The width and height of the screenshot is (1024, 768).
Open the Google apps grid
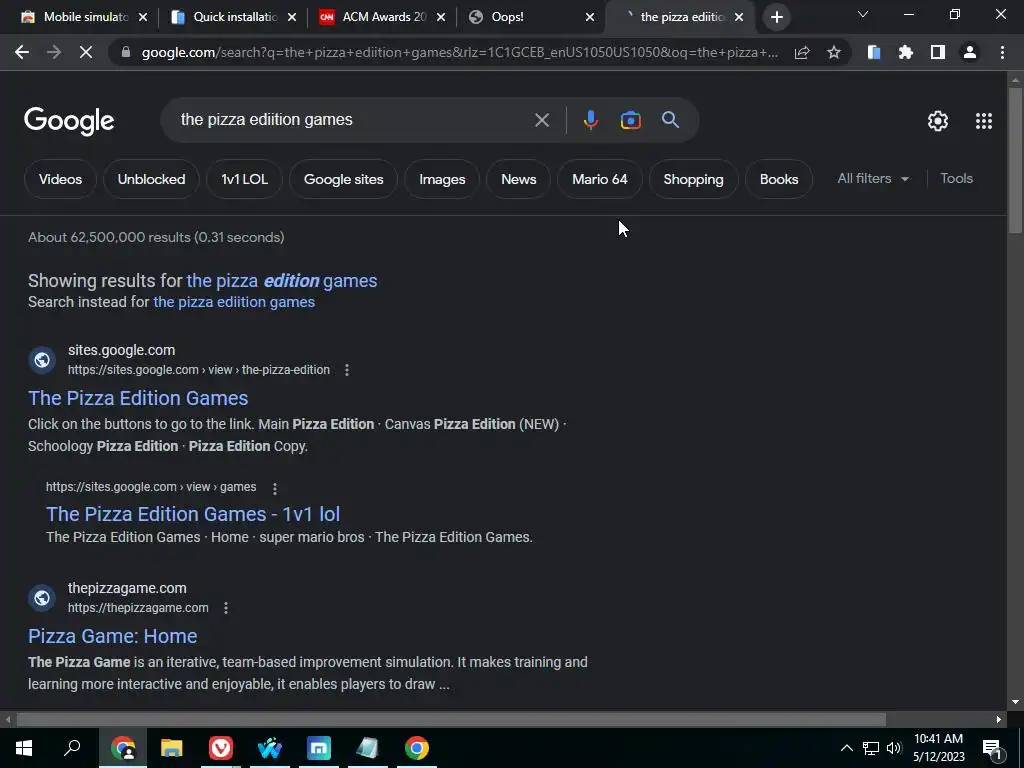[x=984, y=121]
